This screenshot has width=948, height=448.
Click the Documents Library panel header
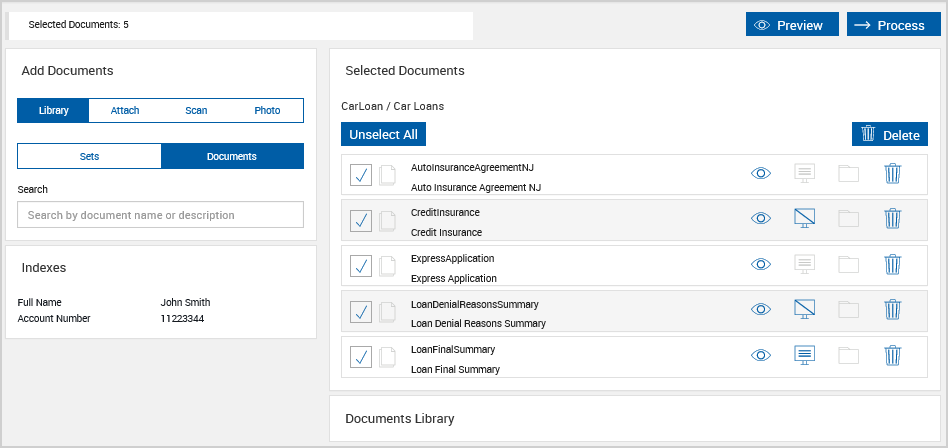400,418
